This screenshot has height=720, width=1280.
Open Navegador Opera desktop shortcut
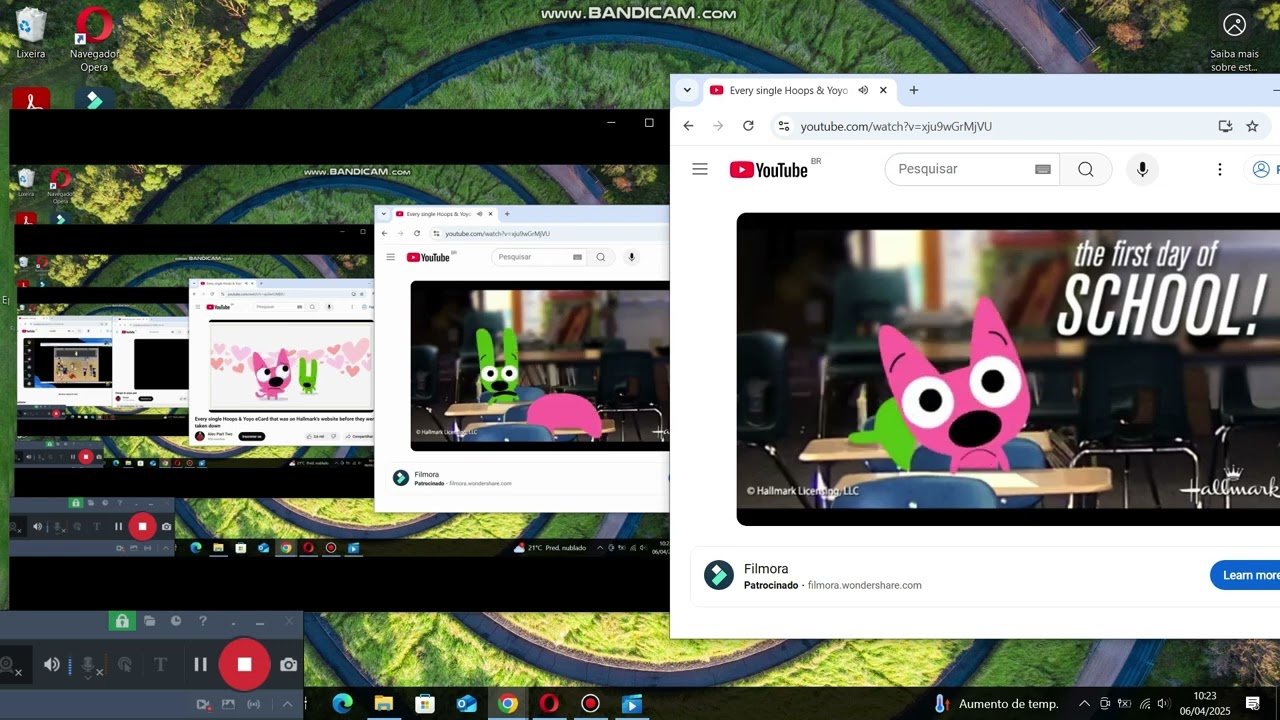(x=94, y=39)
